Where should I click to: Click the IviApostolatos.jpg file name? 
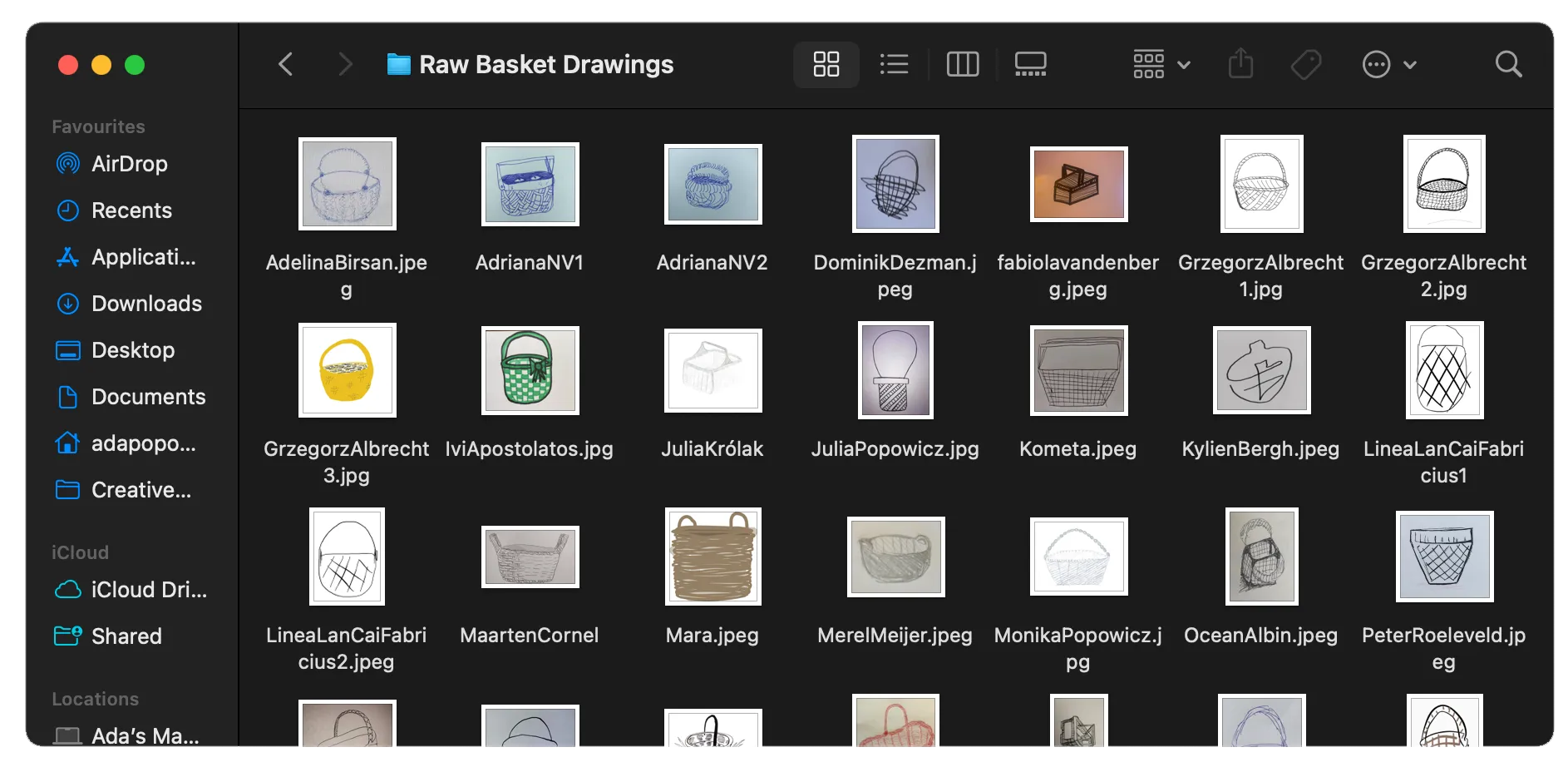pos(529,449)
